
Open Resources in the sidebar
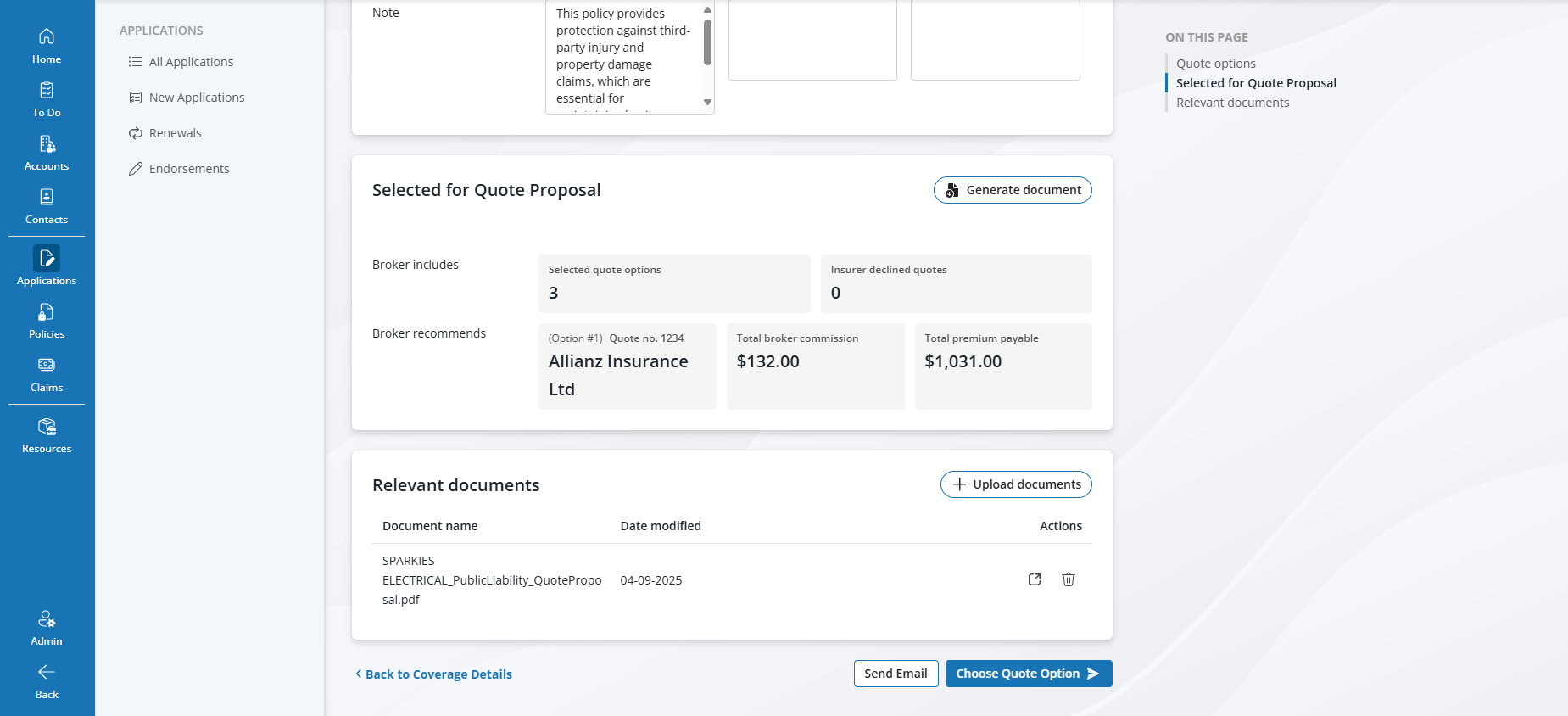(x=47, y=435)
